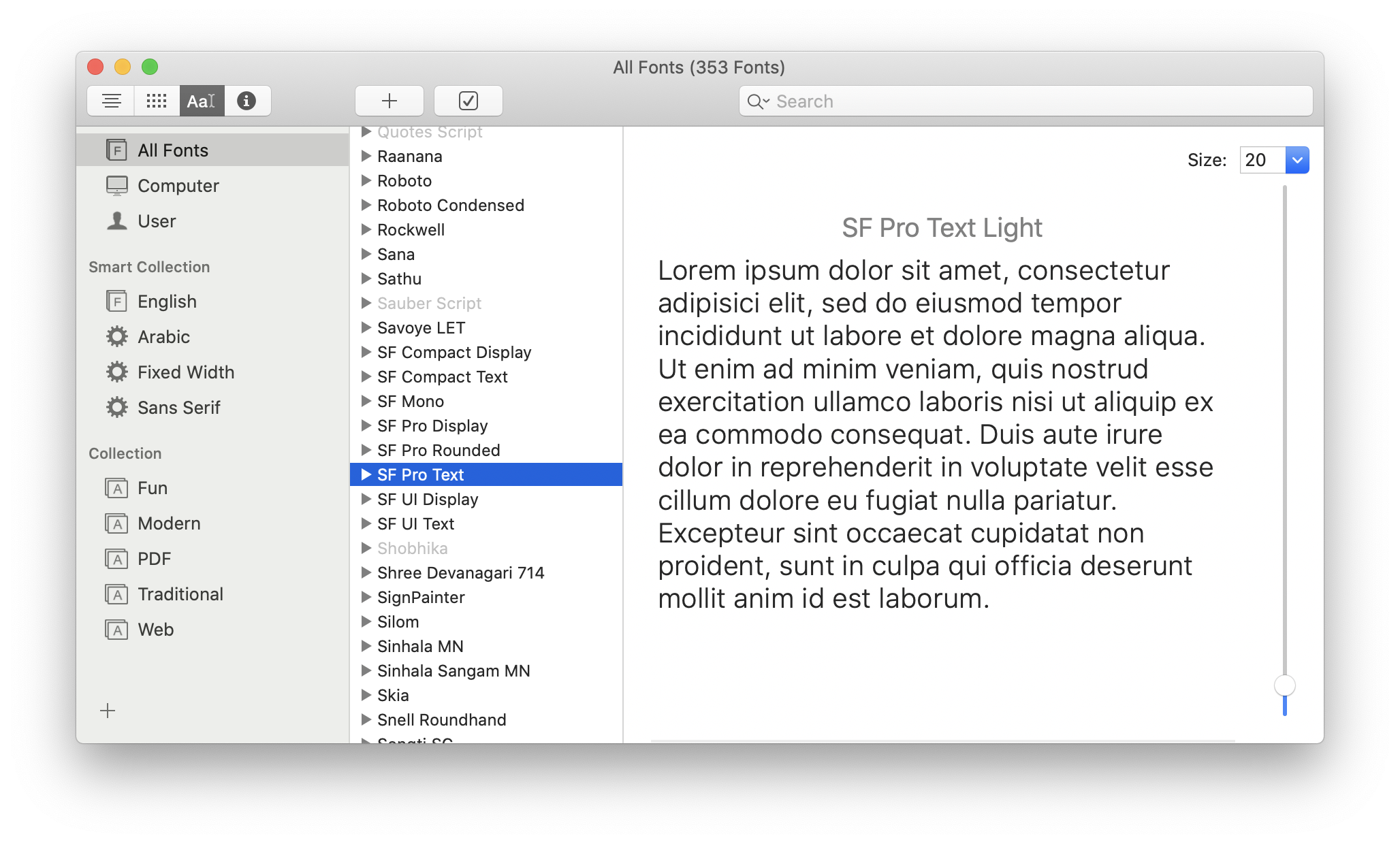Image resolution: width=1400 pixels, height=844 pixels.
Task: Open the PDF collection
Action: [x=212, y=559]
